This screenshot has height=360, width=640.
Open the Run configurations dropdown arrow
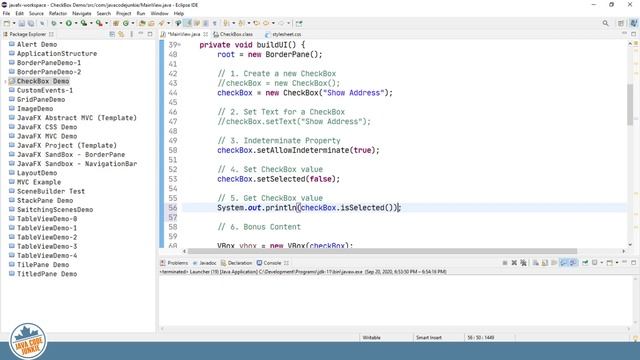(x=76, y=24)
